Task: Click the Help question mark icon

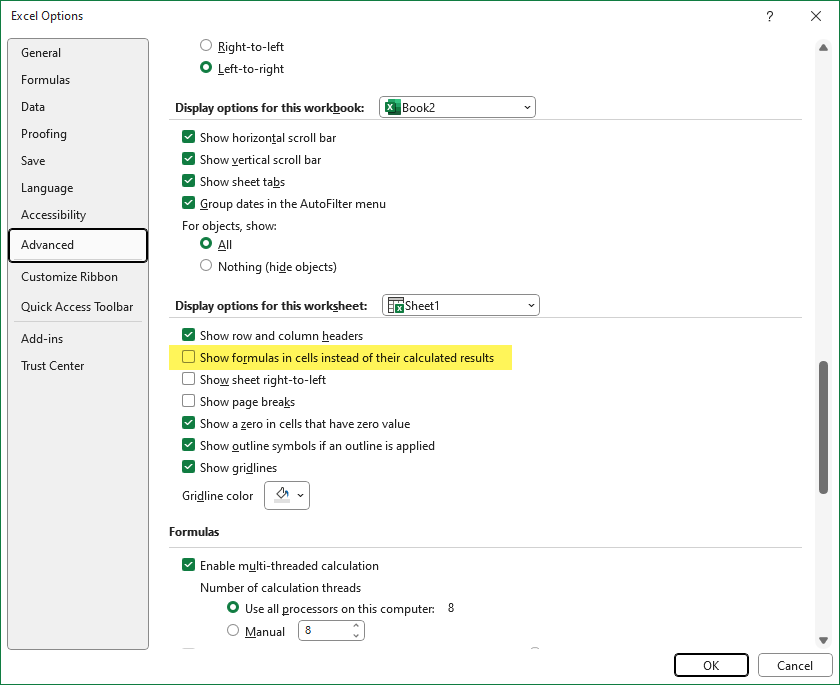Action: click(770, 16)
